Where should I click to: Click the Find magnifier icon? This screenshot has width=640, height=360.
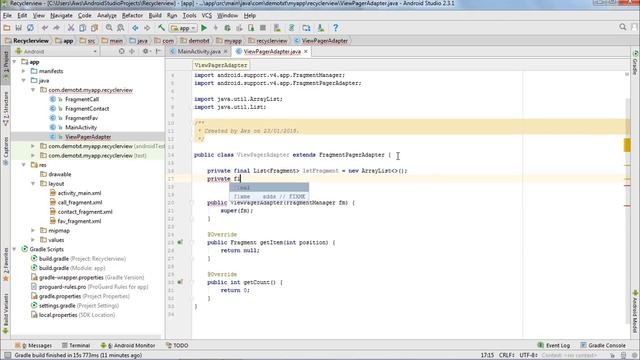[109, 28]
